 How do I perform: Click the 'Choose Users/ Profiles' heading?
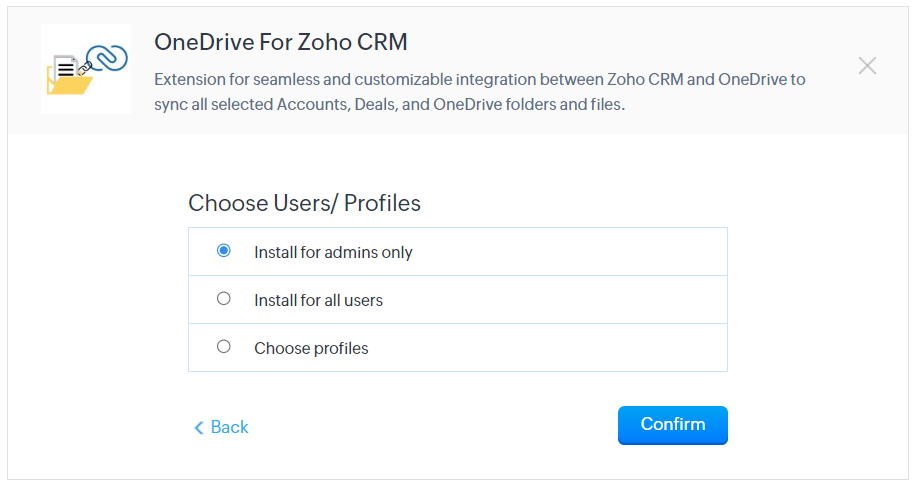[x=304, y=203]
